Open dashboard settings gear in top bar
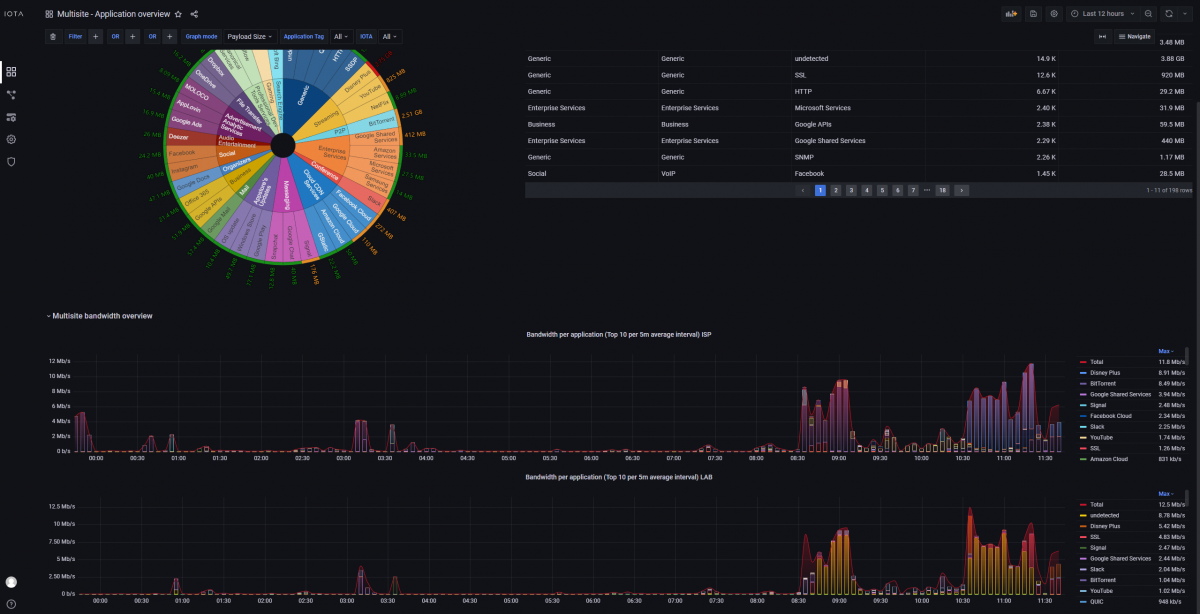Screen dimensions: 1200x614 1054,14
